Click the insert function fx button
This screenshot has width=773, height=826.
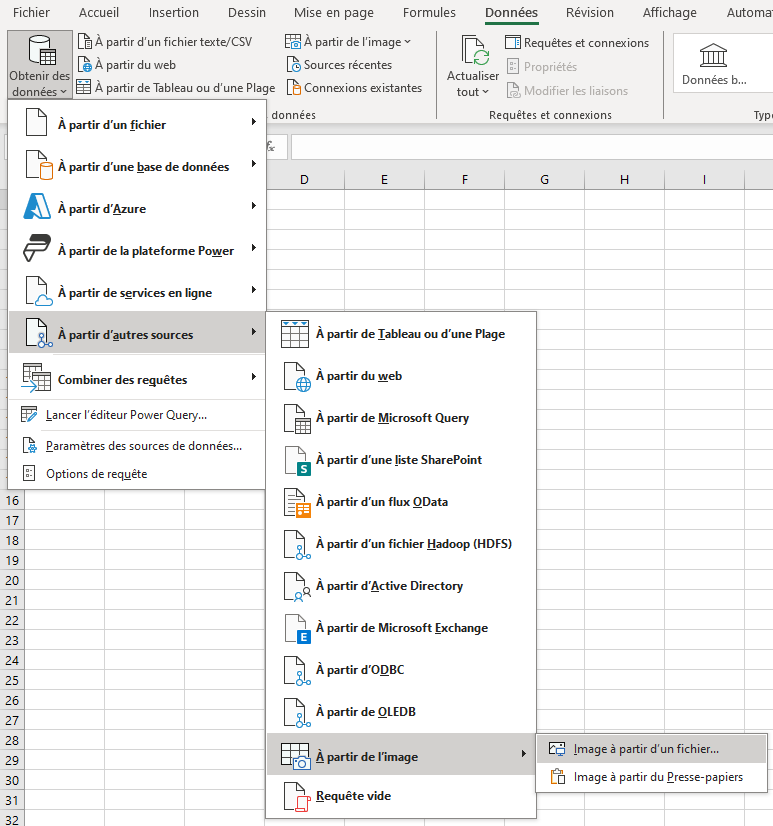pyautogui.click(x=271, y=146)
